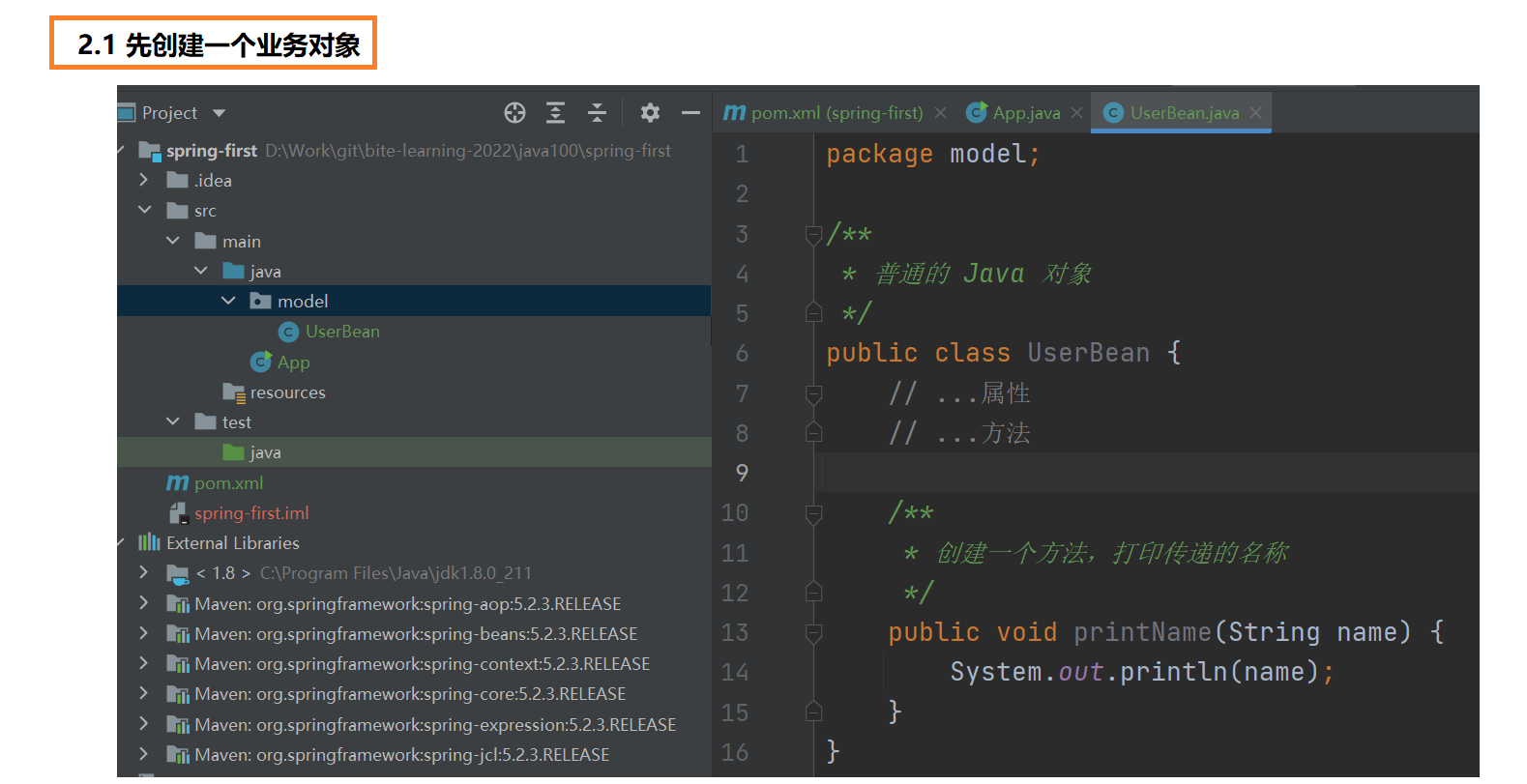Open the Project view dropdown arrow
This screenshot has width=1527, height=784.
pyautogui.click(x=220, y=113)
